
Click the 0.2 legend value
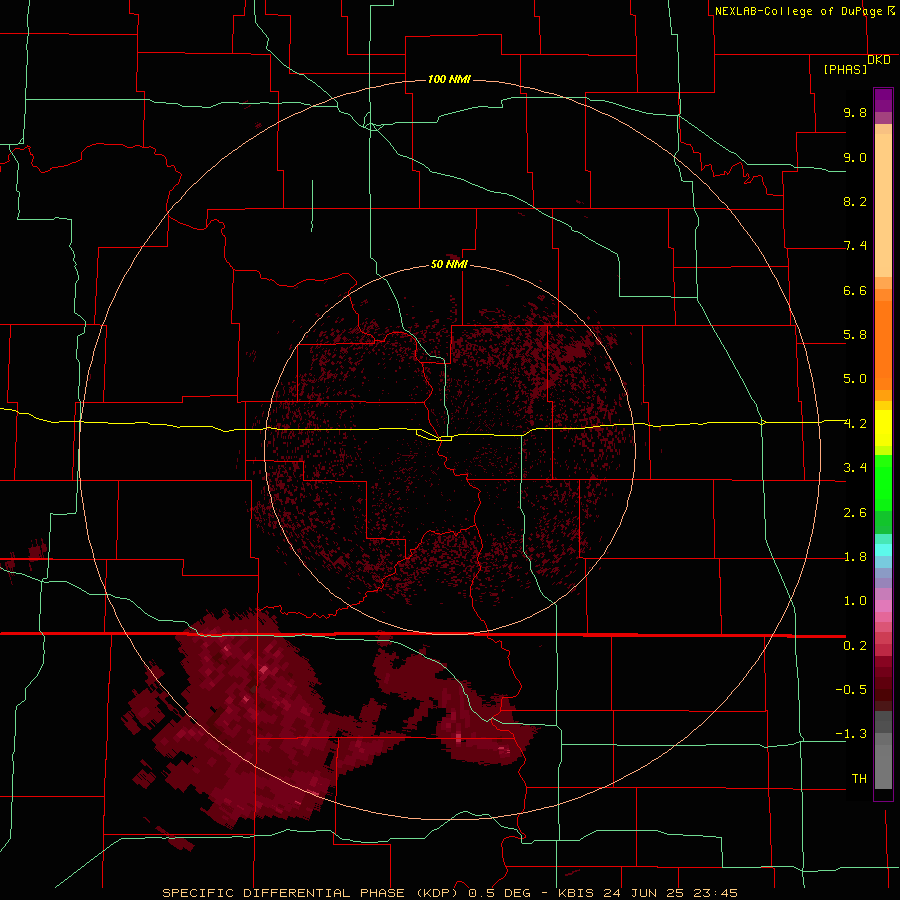[855, 646]
